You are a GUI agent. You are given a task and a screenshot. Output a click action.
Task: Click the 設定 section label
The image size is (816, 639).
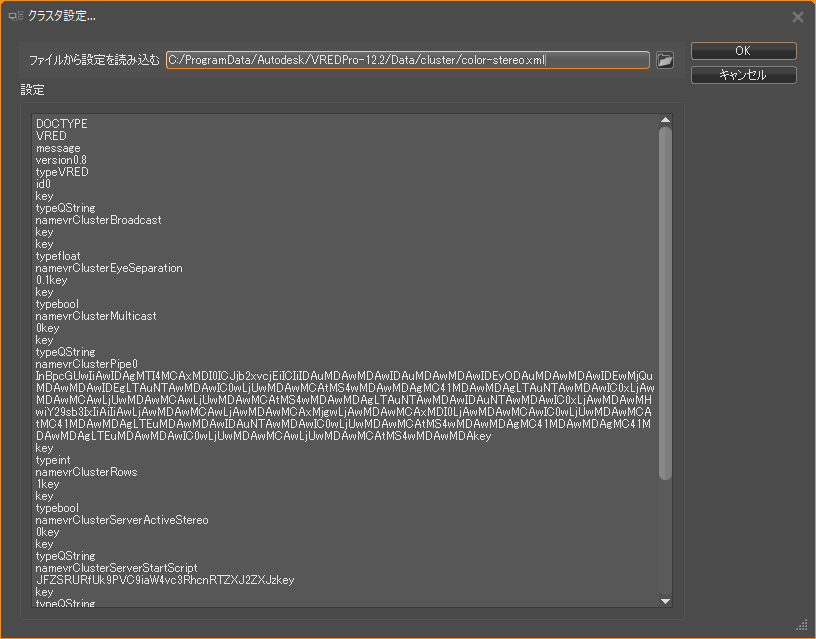point(32,90)
